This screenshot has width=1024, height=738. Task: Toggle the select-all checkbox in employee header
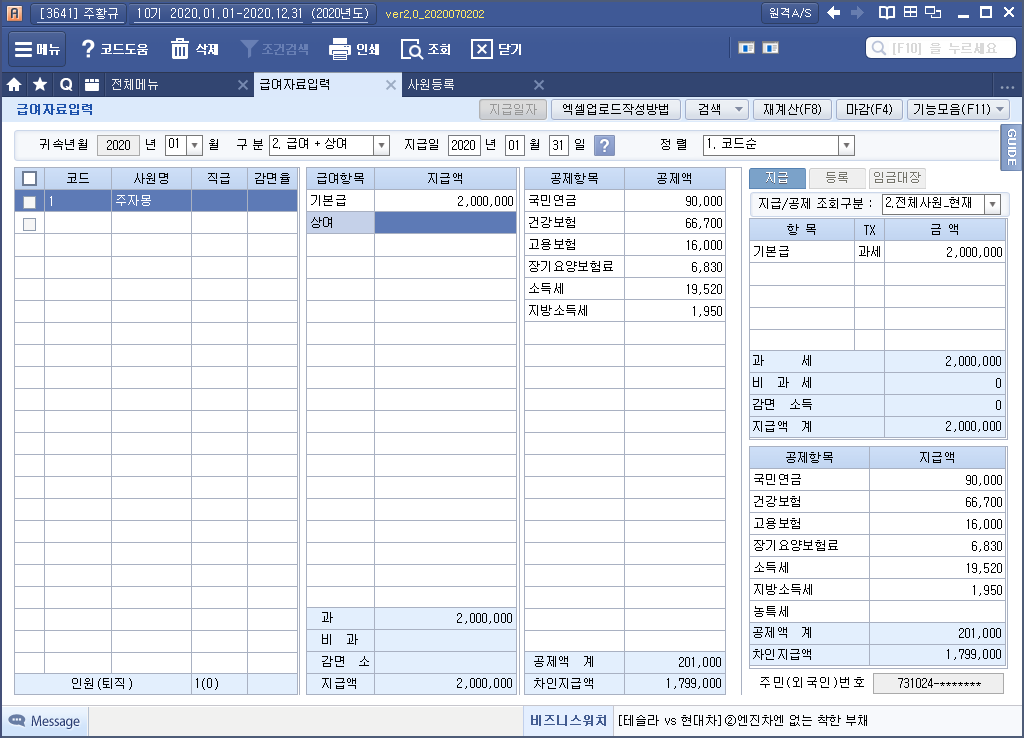pos(29,178)
